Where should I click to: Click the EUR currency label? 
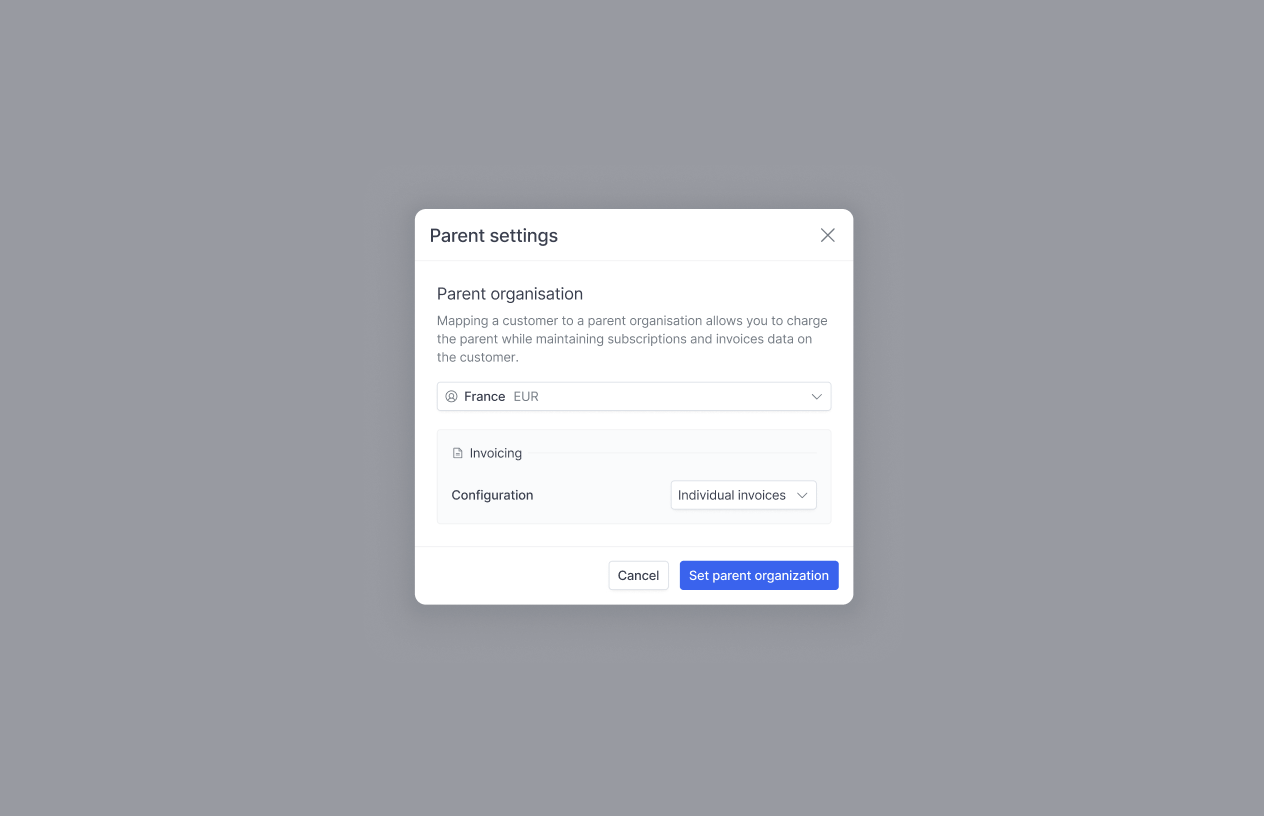[x=526, y=397]
